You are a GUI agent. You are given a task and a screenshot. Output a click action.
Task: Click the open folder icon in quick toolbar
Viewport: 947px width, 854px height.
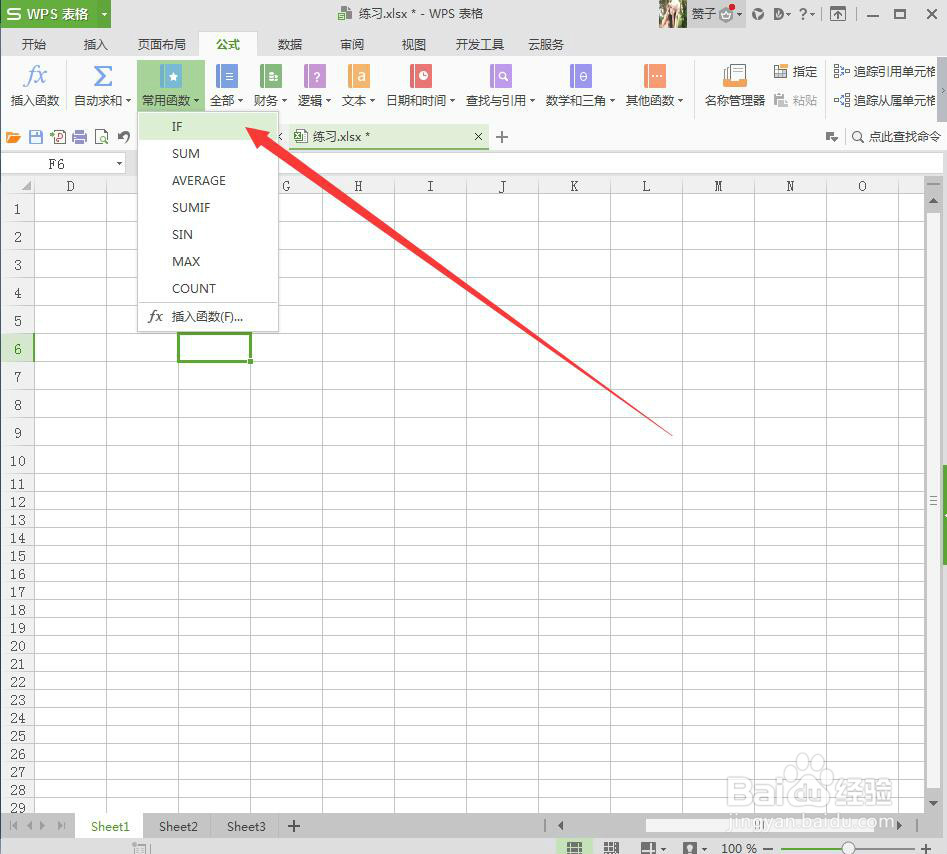[x=13, y=138]
